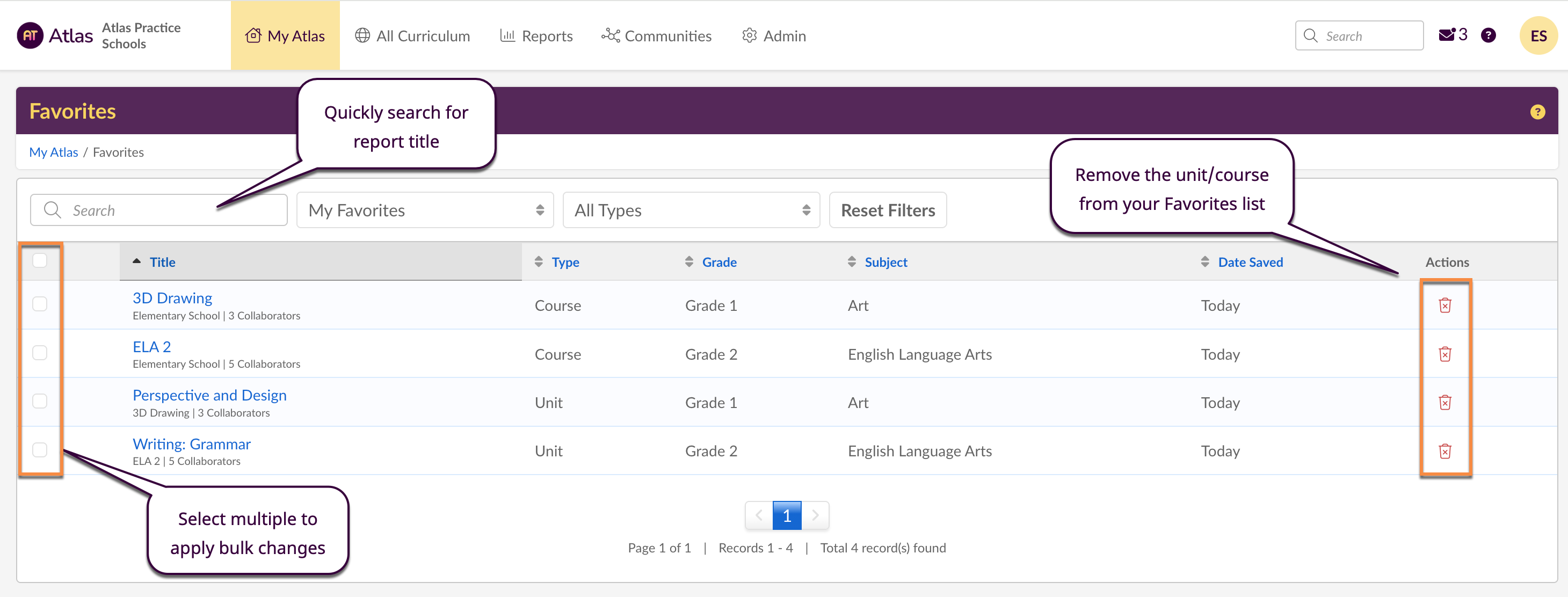Select the Writing: Grammar row checkbox

40,450
